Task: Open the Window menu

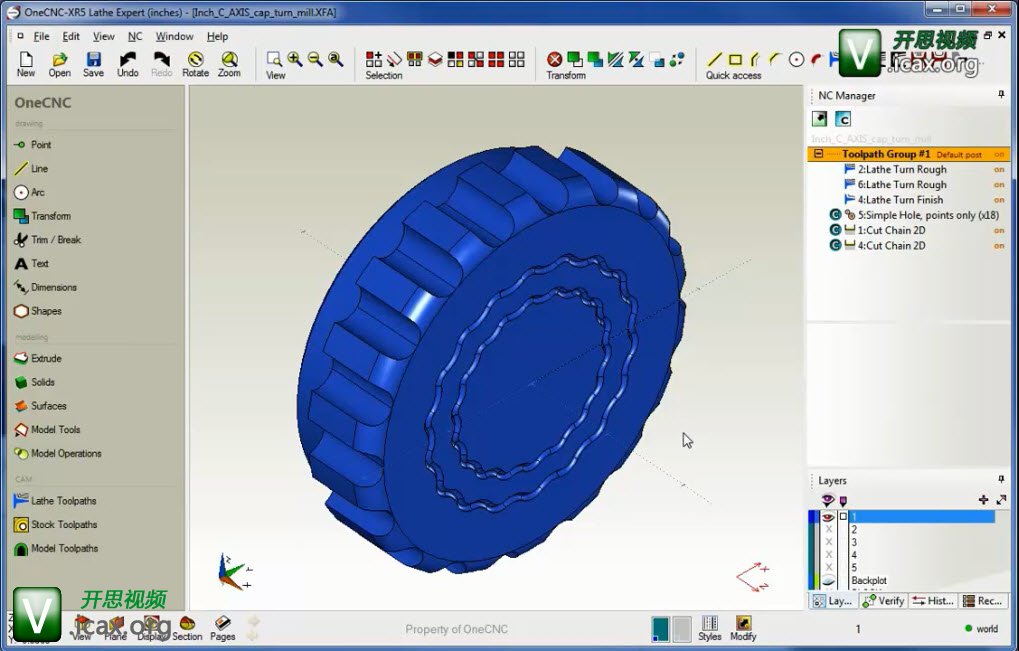Action: [x=174, y=36]
